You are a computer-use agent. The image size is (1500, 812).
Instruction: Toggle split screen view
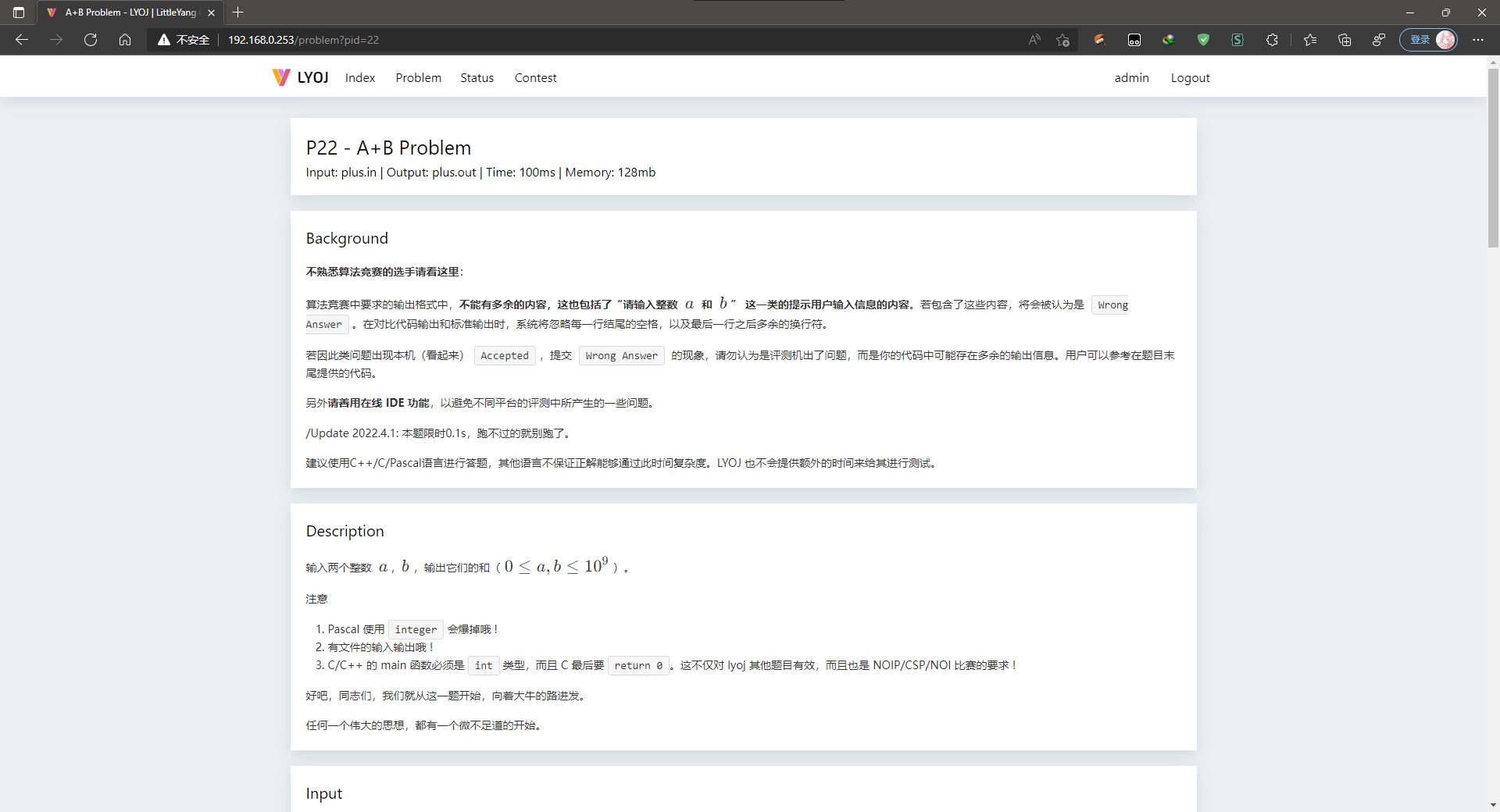point(1379,40)
